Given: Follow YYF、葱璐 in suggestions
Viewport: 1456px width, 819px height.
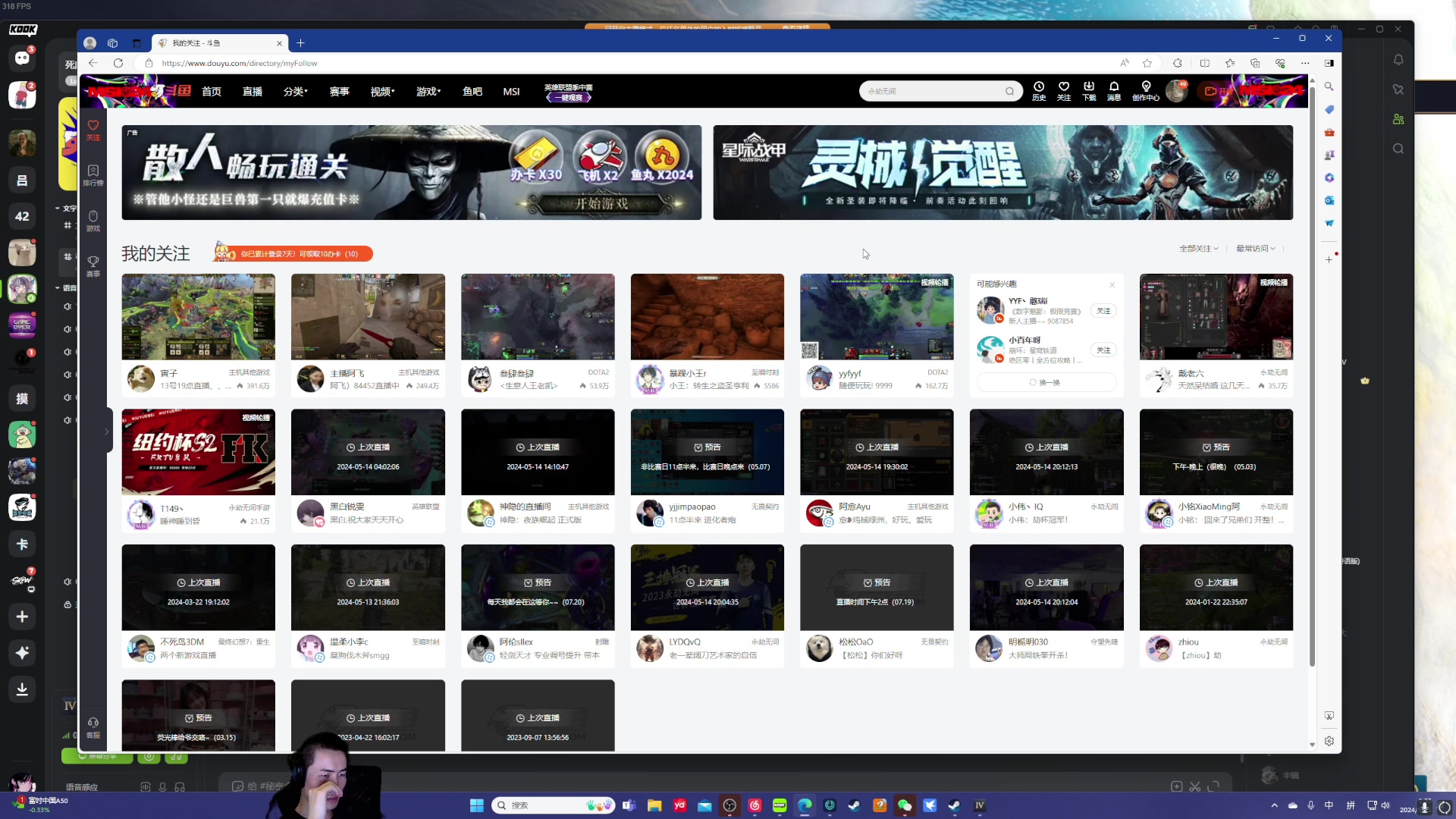Looking at the screenshot, I should click(1103, 311).
